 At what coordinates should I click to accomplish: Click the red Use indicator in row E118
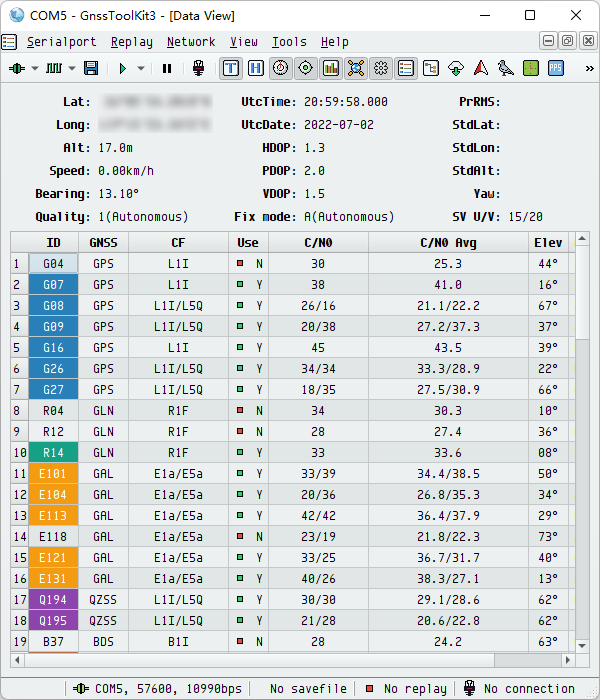click(240, 536)
